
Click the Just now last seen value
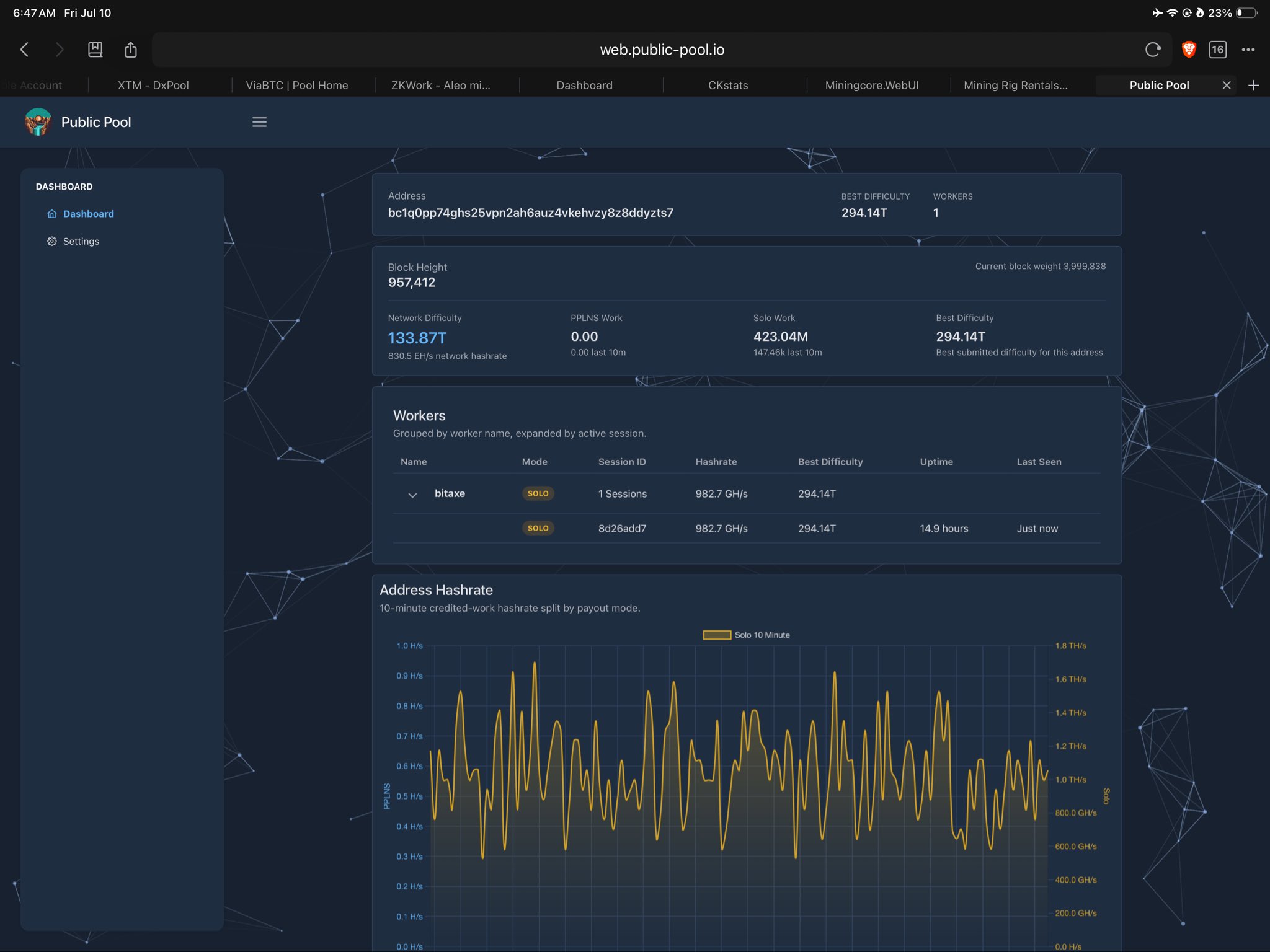(x=1037, y=529)
